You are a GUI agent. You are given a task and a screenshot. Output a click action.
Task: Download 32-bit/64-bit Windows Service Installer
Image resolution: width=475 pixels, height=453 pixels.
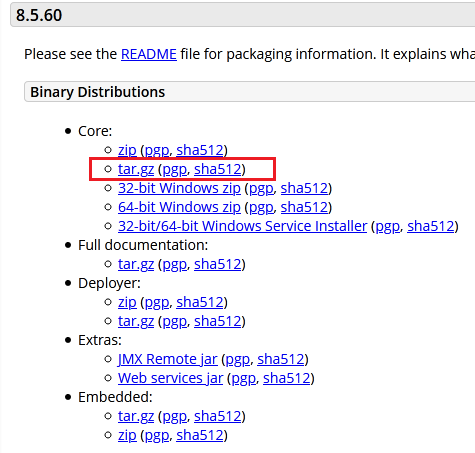click(242, 226)
